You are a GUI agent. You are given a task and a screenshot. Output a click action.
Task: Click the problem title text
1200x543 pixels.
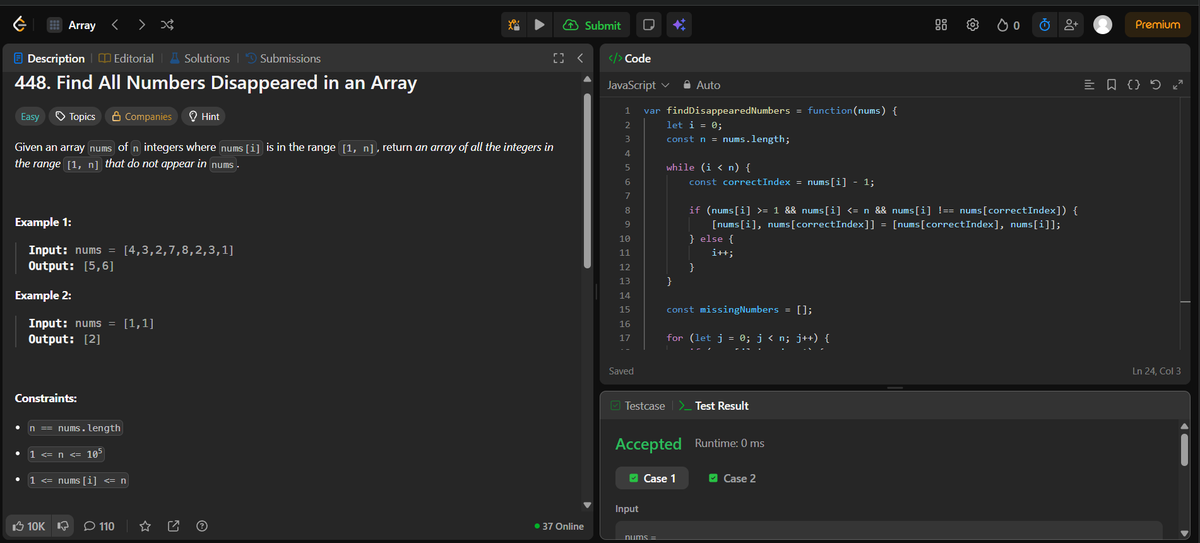[215, 83]
